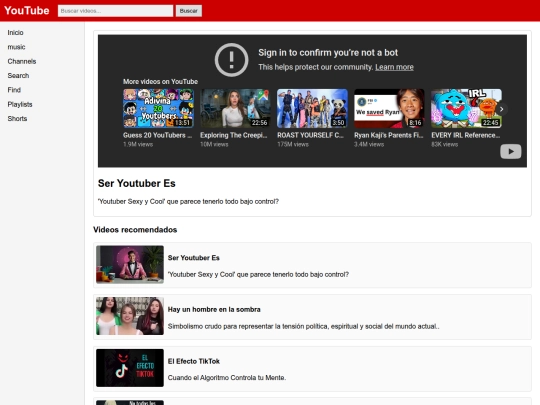Open Shorts from the sidebar
Screen dimensions: 540x405
click(x=17, y=118)
